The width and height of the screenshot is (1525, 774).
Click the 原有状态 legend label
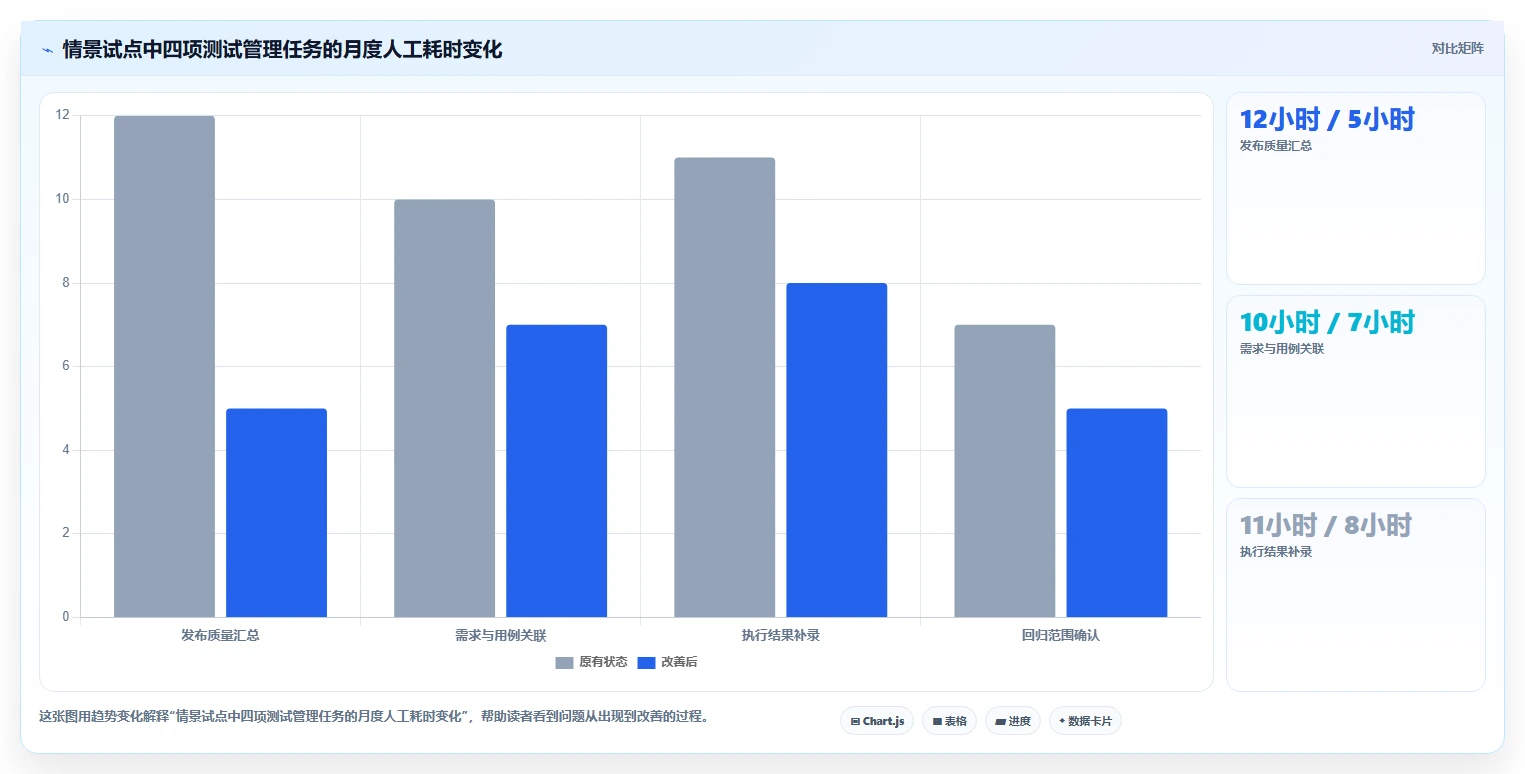tap(603, 662)
